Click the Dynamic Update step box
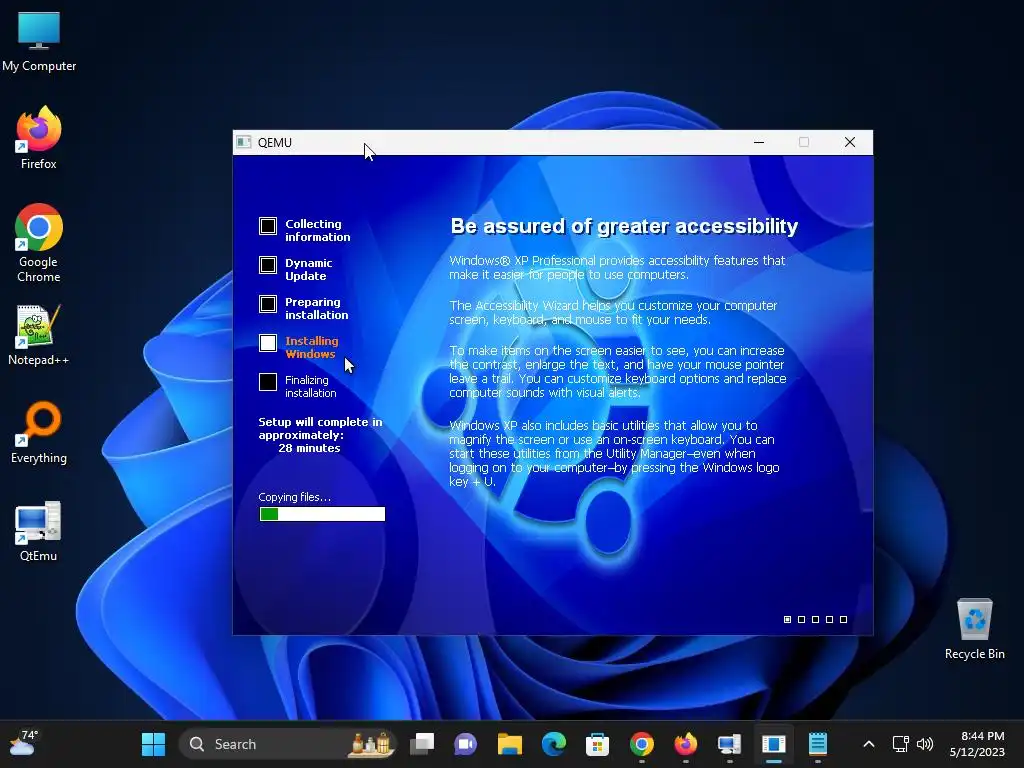The image size is (1024, 768). click(268, 265)
